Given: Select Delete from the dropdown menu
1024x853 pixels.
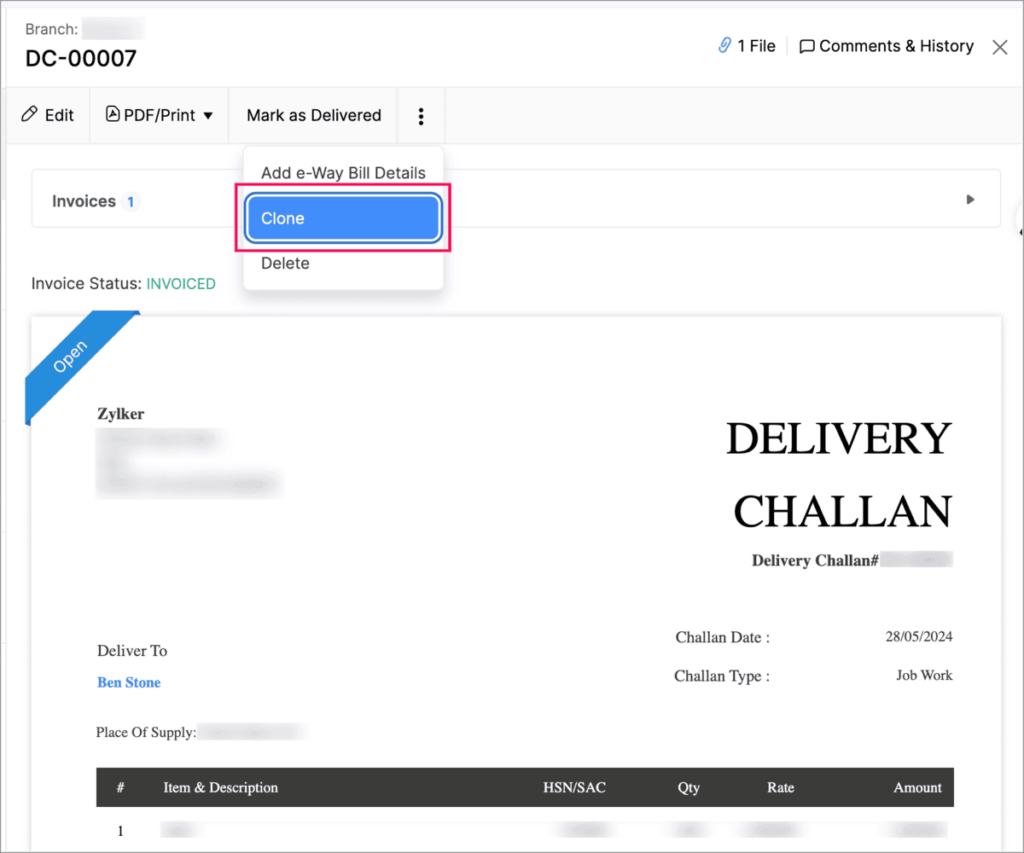Looking at the screenshot, I should [x=285, y=263].
